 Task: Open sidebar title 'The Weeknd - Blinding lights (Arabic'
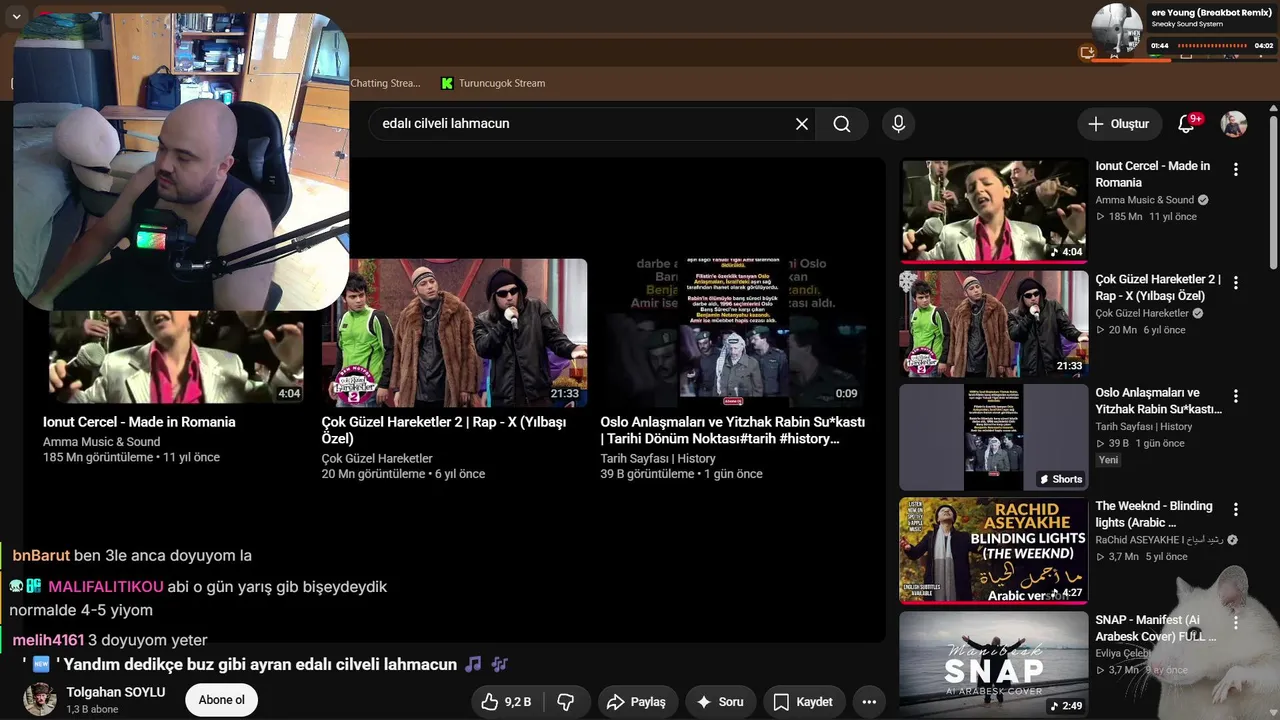pos(1153,514)
